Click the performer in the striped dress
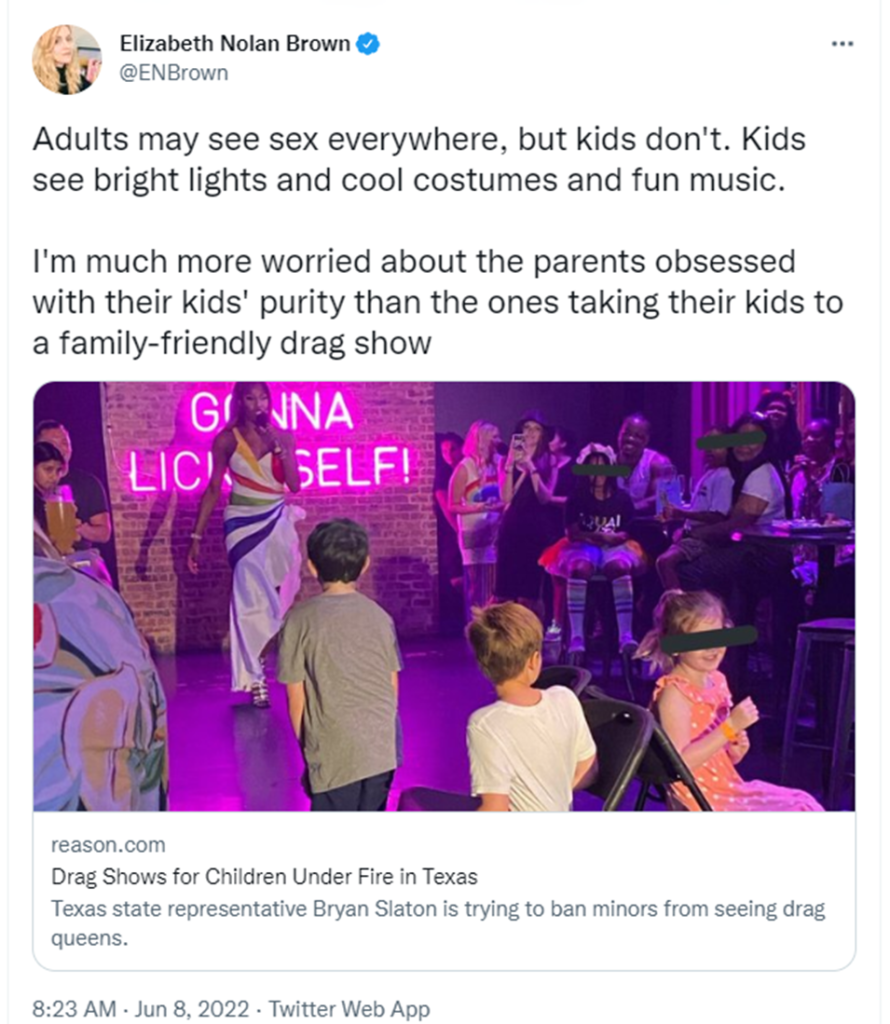This screenshot has height=1024, width=890. (250, 540)
